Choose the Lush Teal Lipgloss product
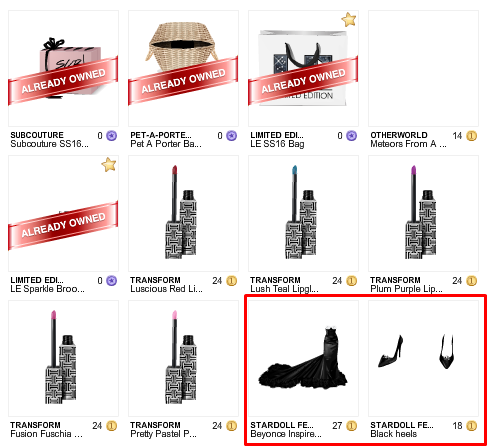490x446 pixels. (303, 213)
